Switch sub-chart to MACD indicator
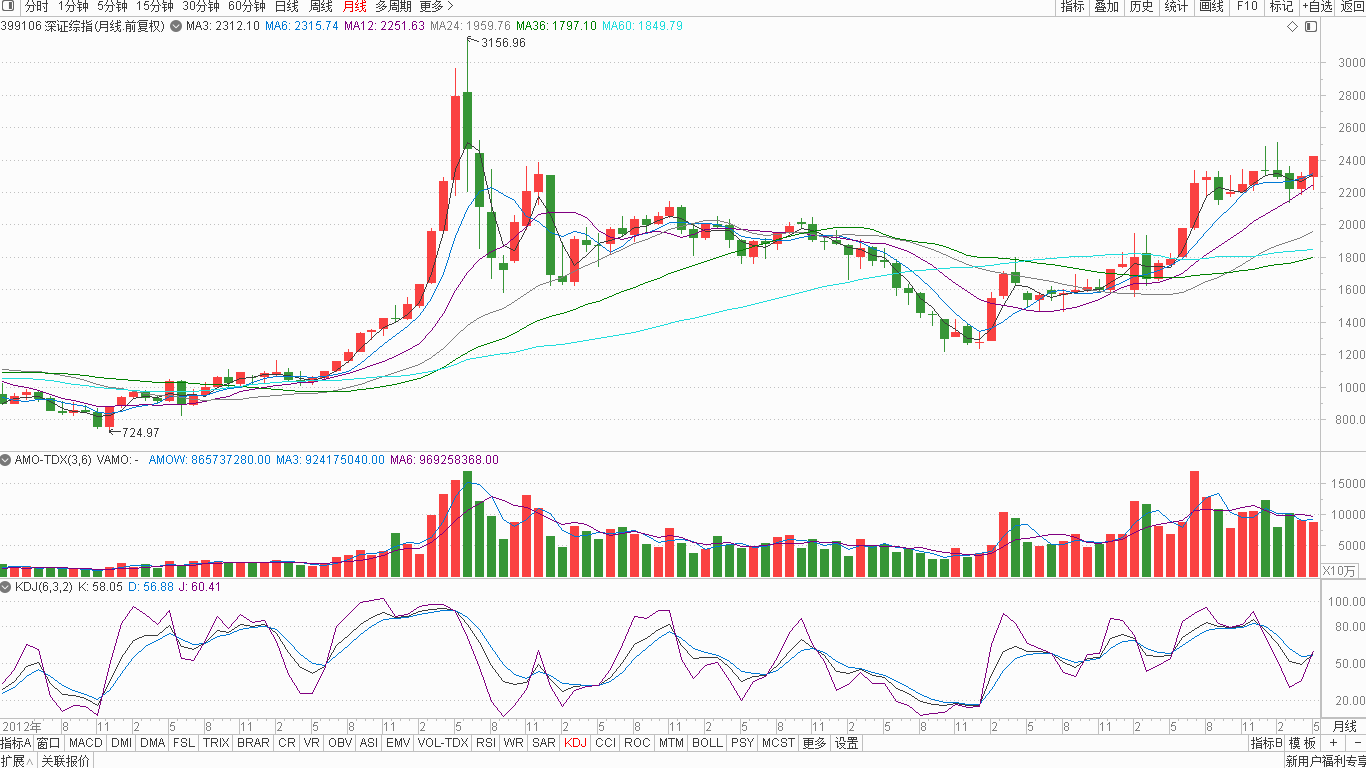The image size is (1366, 768). coord(86,743)
